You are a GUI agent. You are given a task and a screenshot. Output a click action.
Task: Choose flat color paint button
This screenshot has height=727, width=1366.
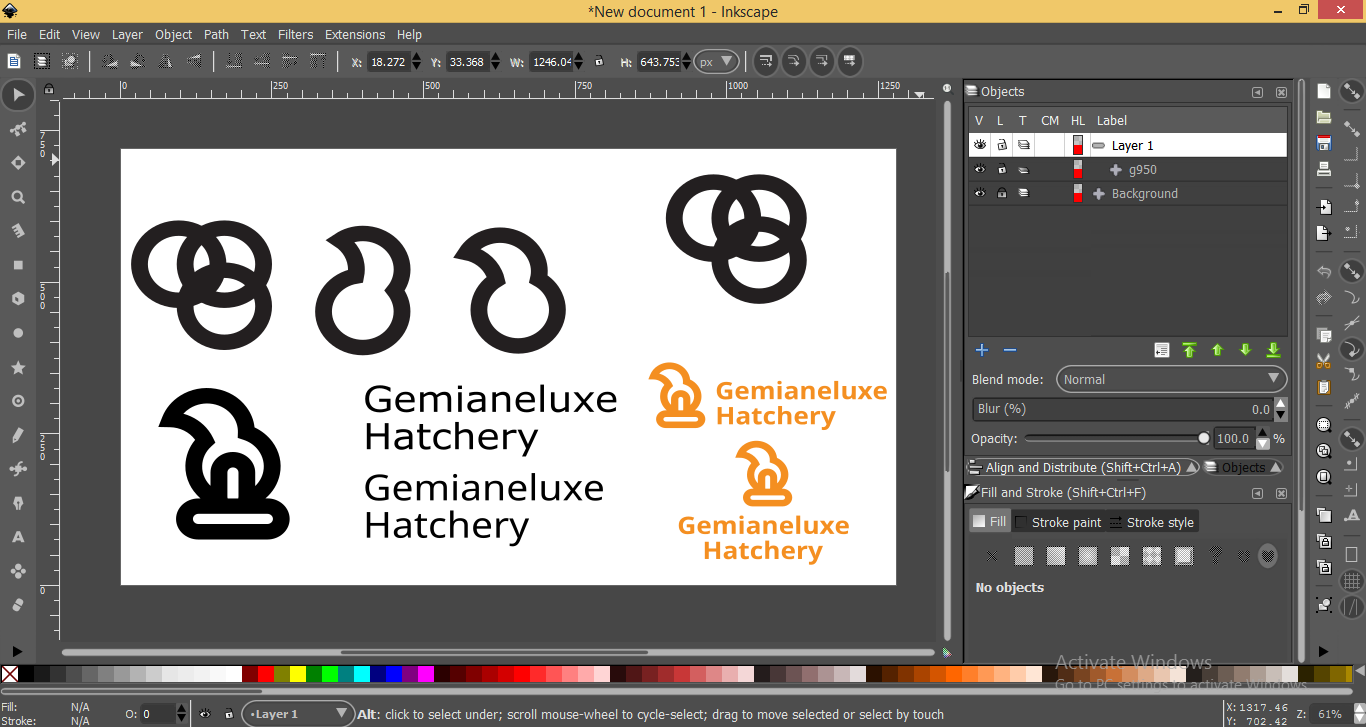coord(1023,555)
